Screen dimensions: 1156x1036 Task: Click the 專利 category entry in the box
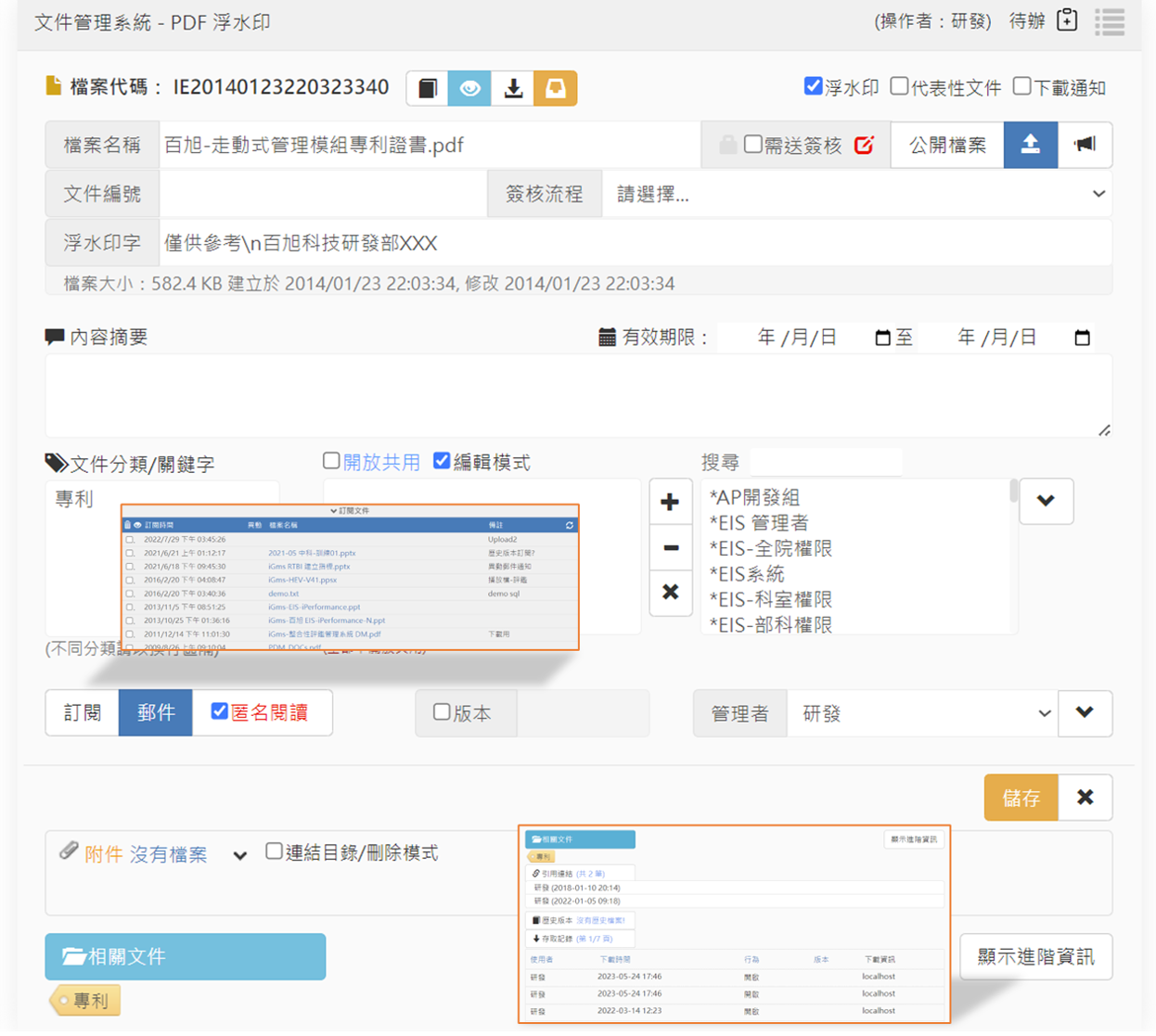74,499
